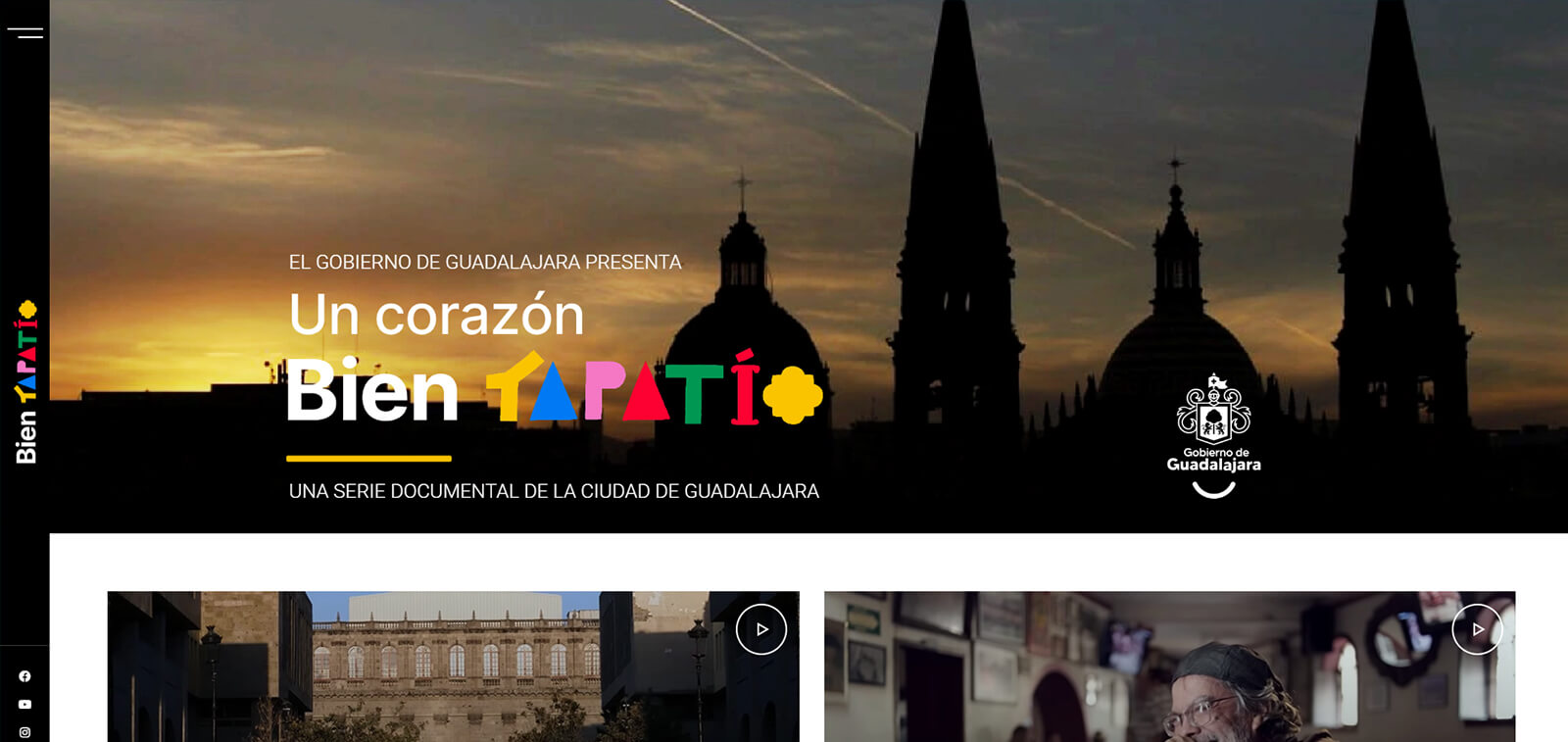1568x742 pixels.
Task: Open the Instagram profile from the sidebar
Action: [24, 732]
